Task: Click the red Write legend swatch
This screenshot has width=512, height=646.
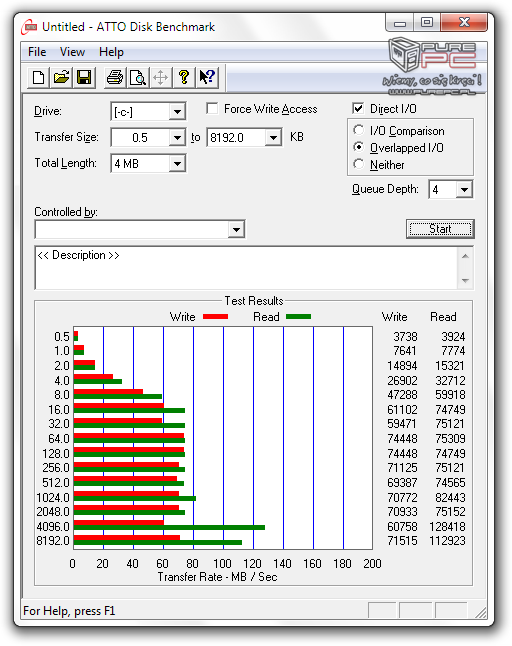Action: (x=215, y=316)
